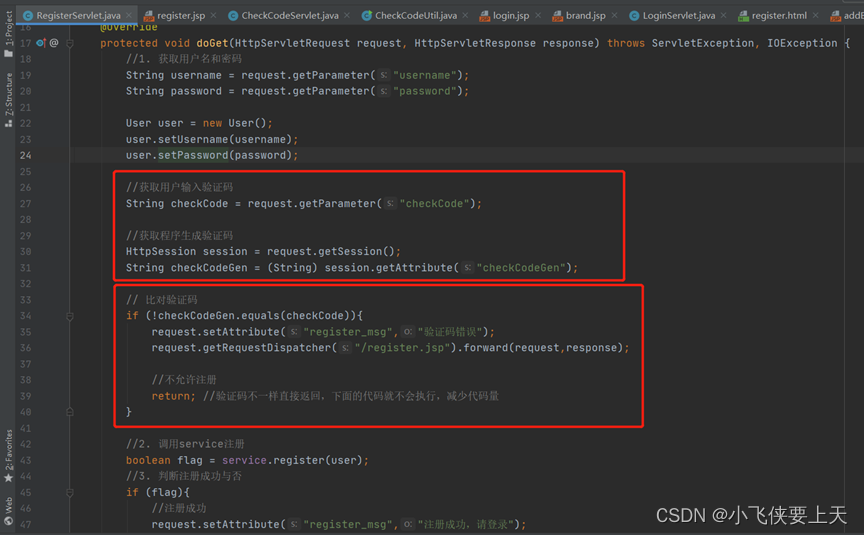Click the doGet method name
This screenshot has height=535, width=864.
[212, 43]
